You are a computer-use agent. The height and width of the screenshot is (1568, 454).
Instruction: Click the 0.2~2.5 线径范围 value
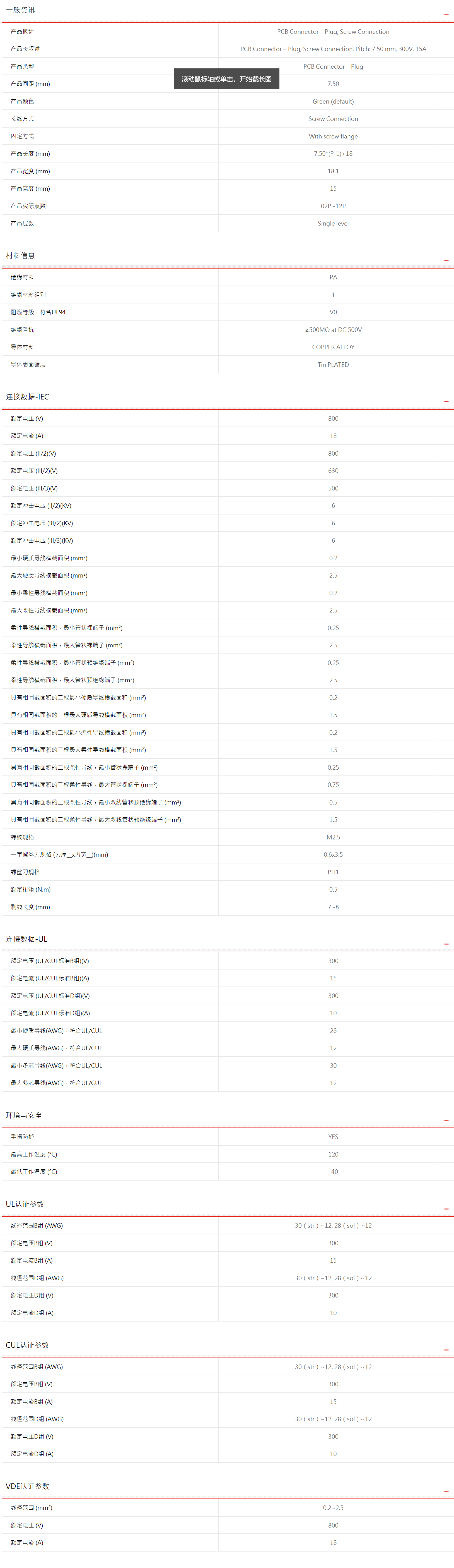coord(333,1508)
